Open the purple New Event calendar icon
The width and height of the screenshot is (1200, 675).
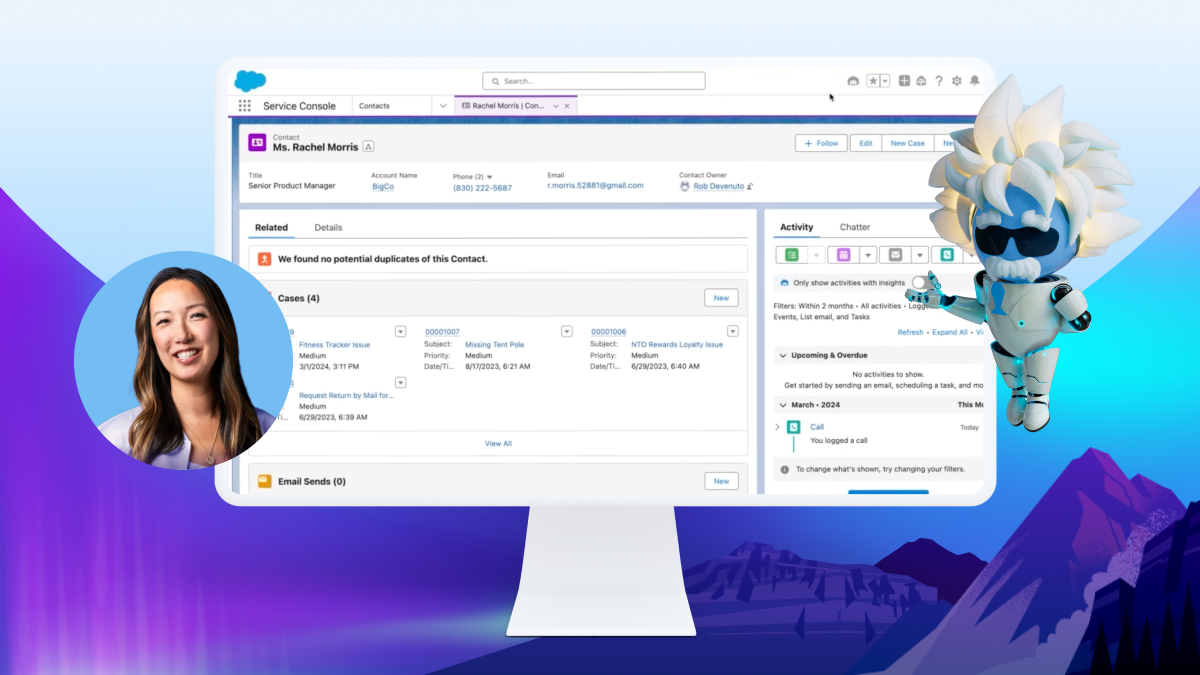[843, 254]
